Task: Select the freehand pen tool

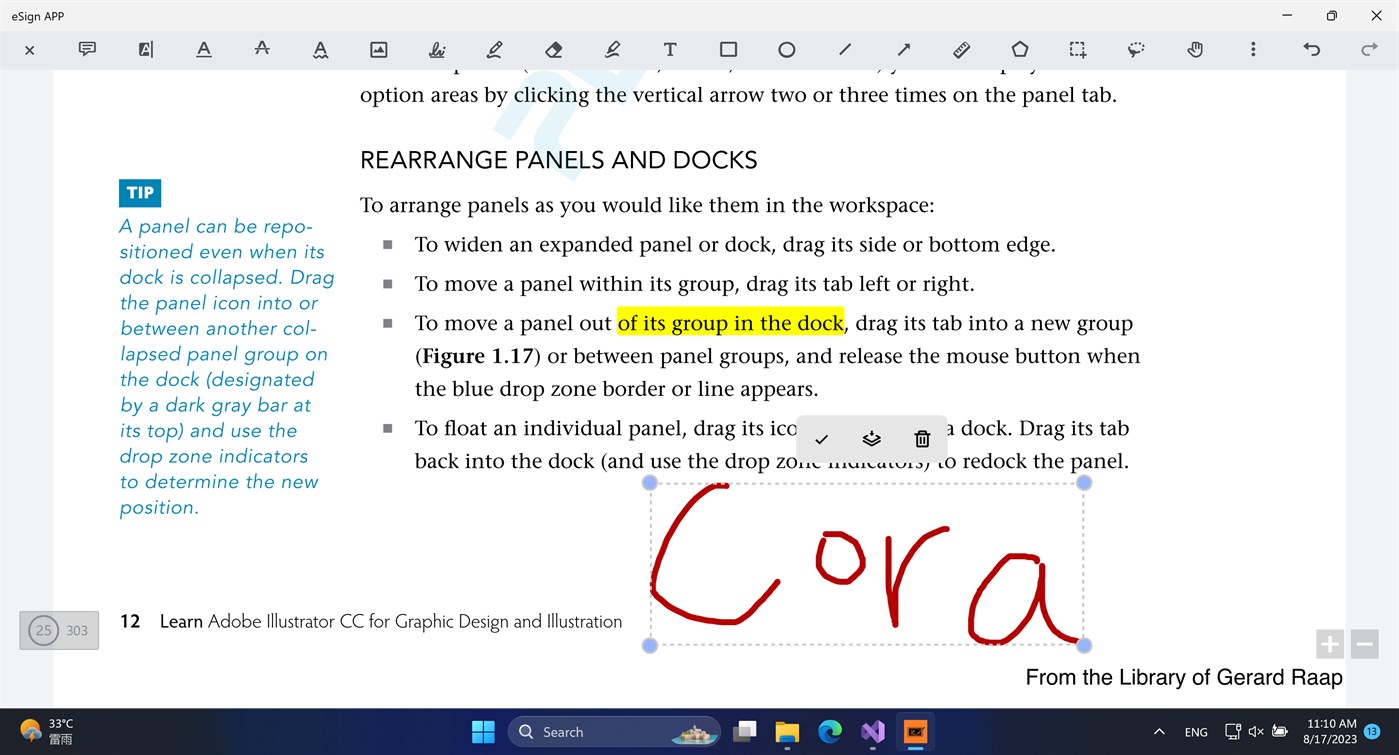Action: click(495, 49)
